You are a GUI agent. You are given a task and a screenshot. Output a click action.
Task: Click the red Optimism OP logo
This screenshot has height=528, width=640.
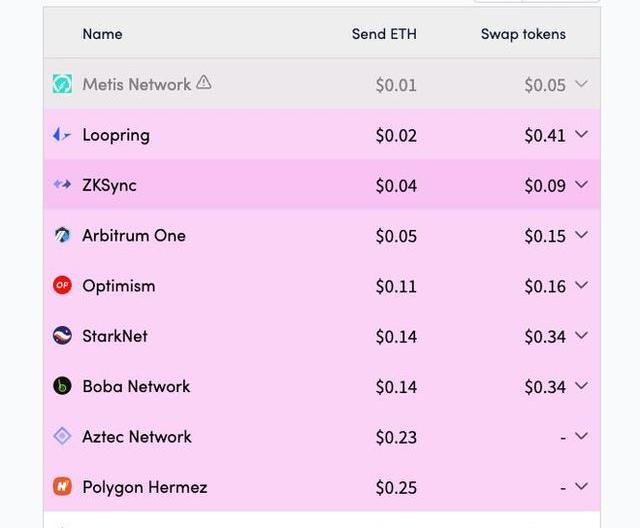coord(62,285)
